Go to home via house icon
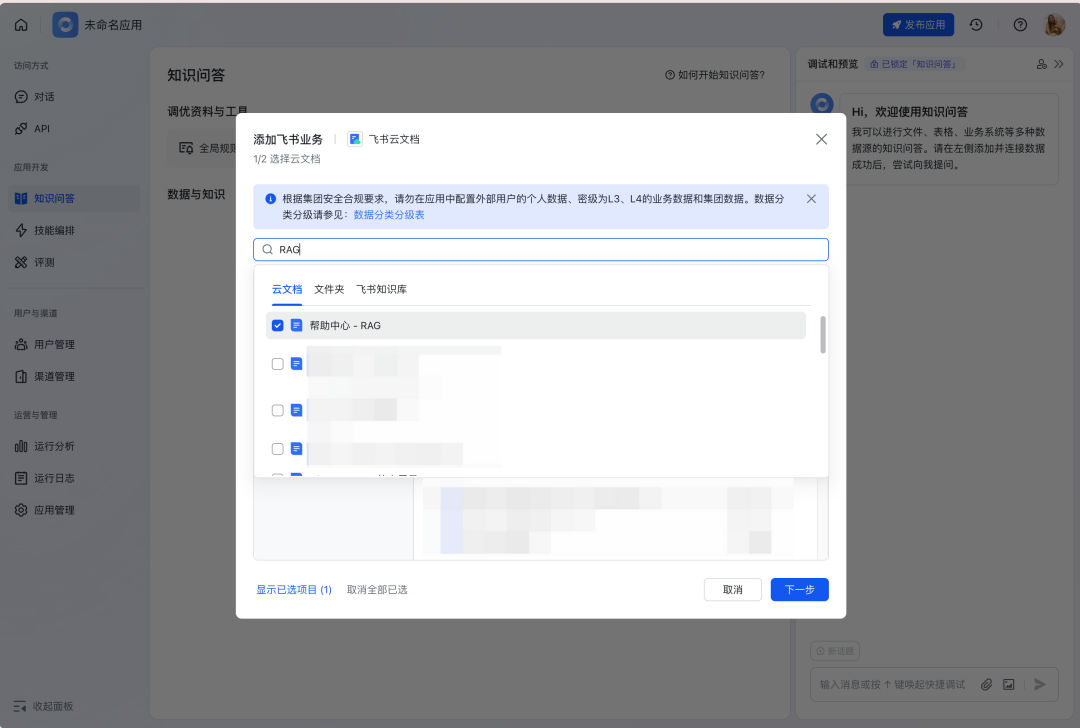The image size is (1080, 728). pos(21,25)
